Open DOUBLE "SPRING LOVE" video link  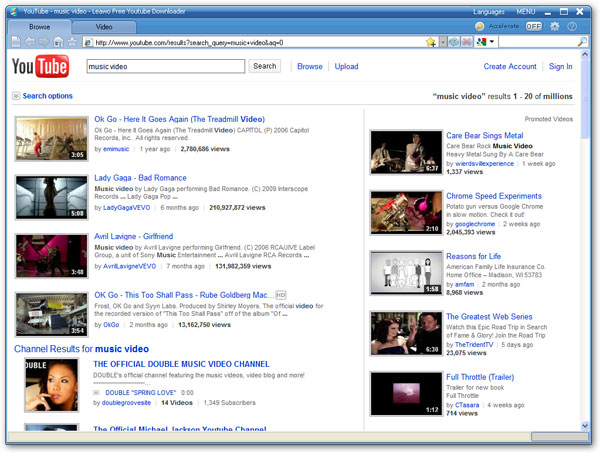pyautogui.click(x=140, y=393)
